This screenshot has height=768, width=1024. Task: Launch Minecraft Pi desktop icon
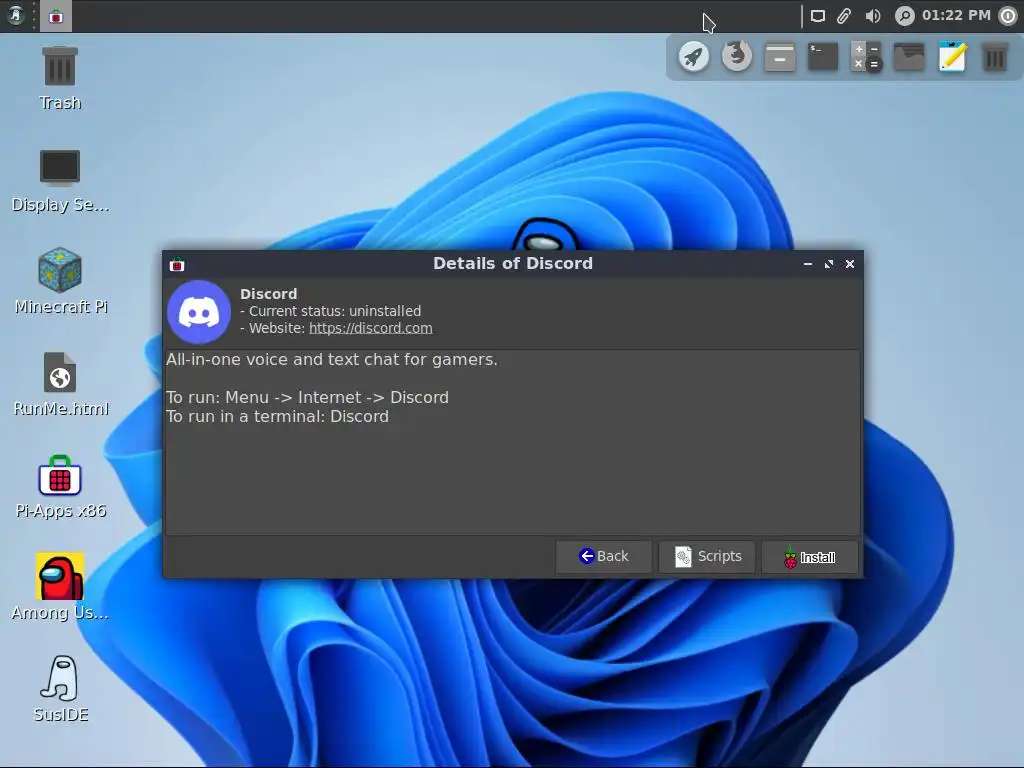(x=60, y=281)
